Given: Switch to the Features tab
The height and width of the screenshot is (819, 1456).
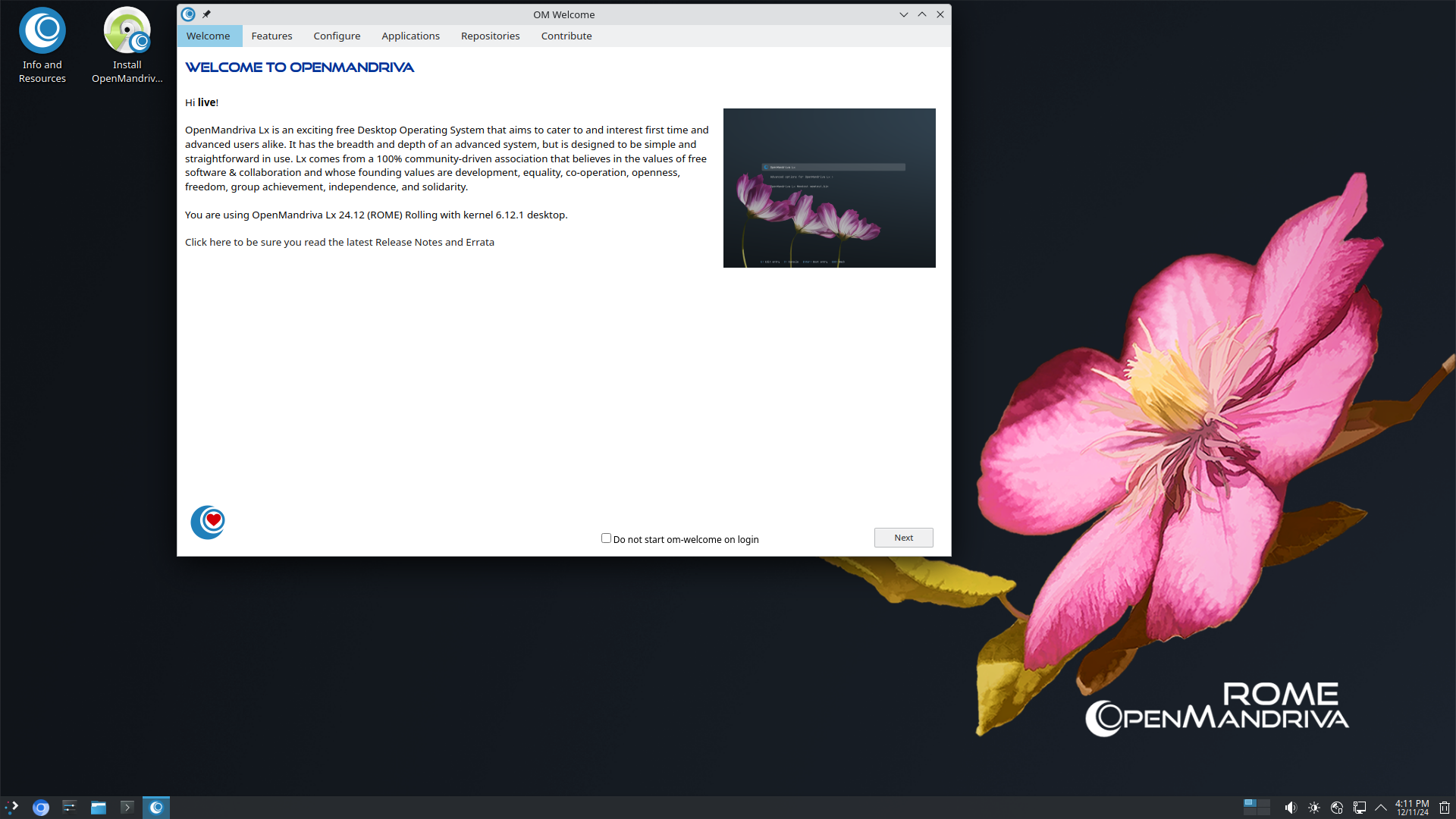Looking at the screenshot, I should 271,36.
